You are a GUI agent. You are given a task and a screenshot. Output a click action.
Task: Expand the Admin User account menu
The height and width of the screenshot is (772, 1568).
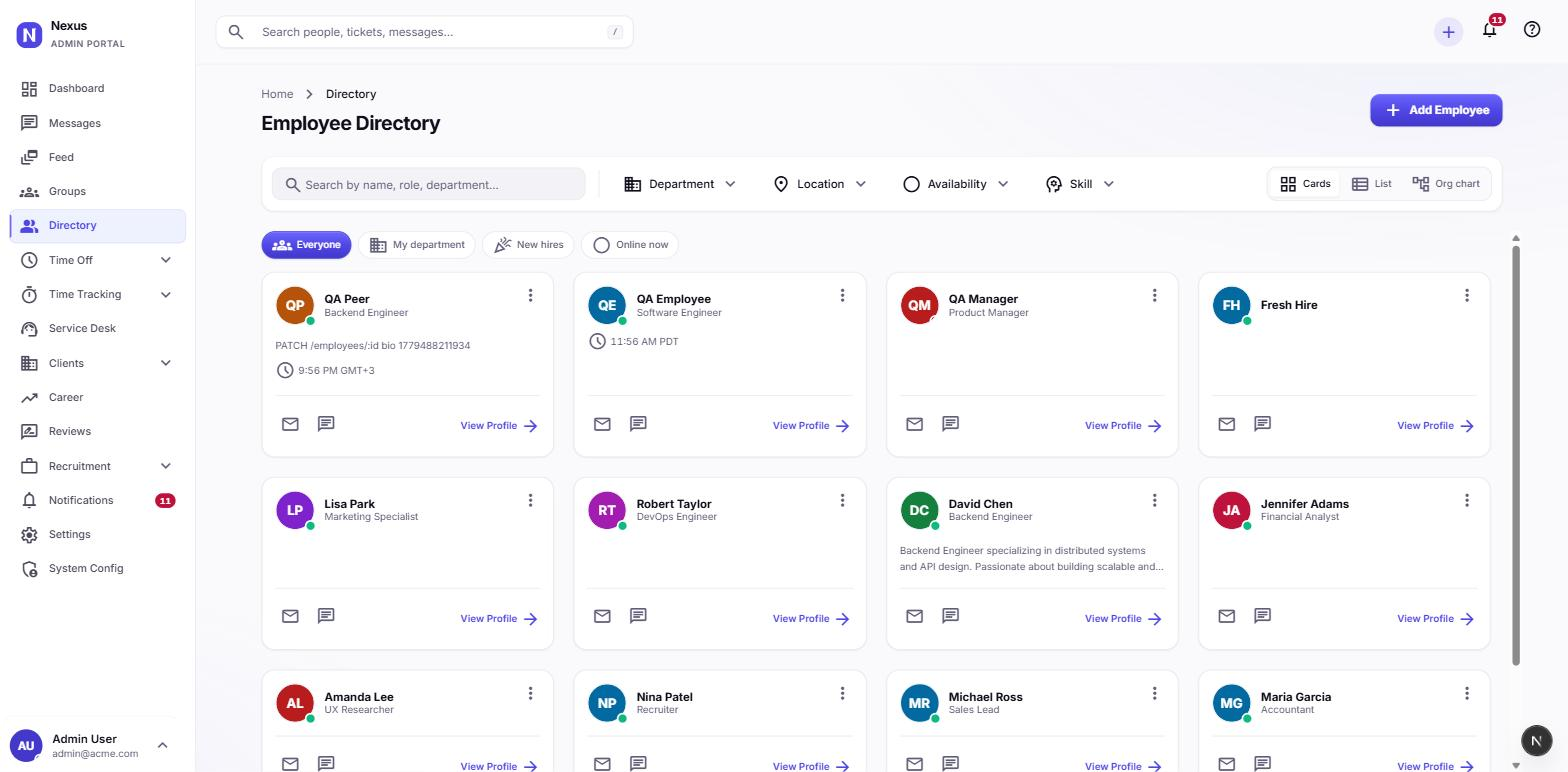(x=163, y=745)
